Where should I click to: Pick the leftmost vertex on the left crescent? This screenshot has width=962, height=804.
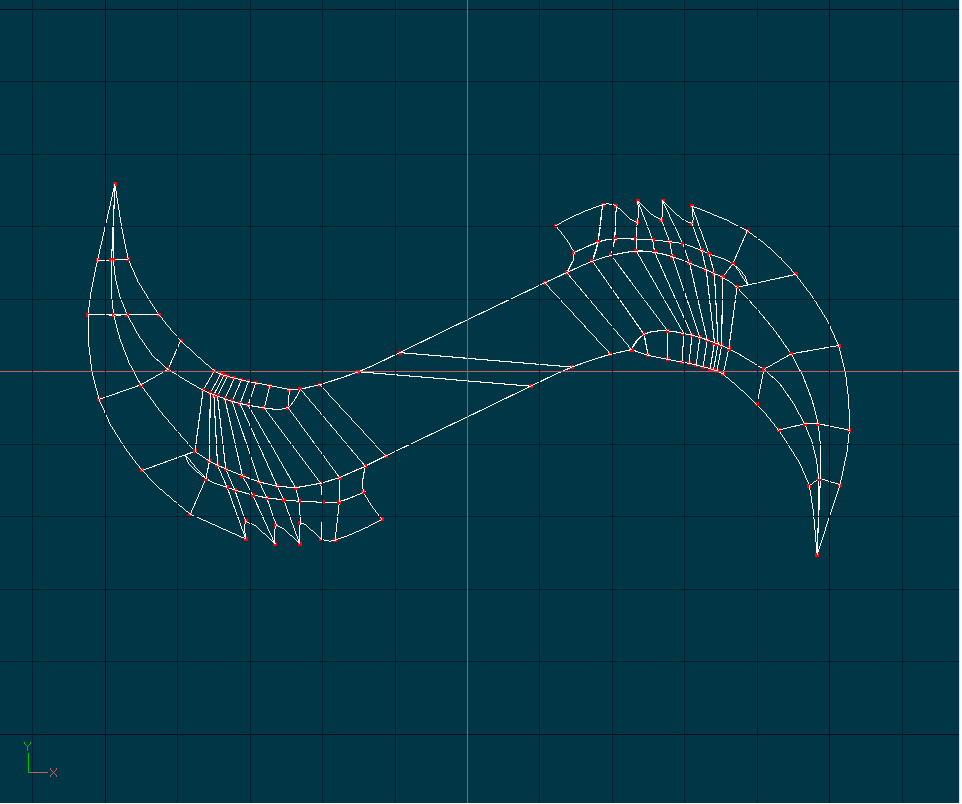tap(87, 314)
